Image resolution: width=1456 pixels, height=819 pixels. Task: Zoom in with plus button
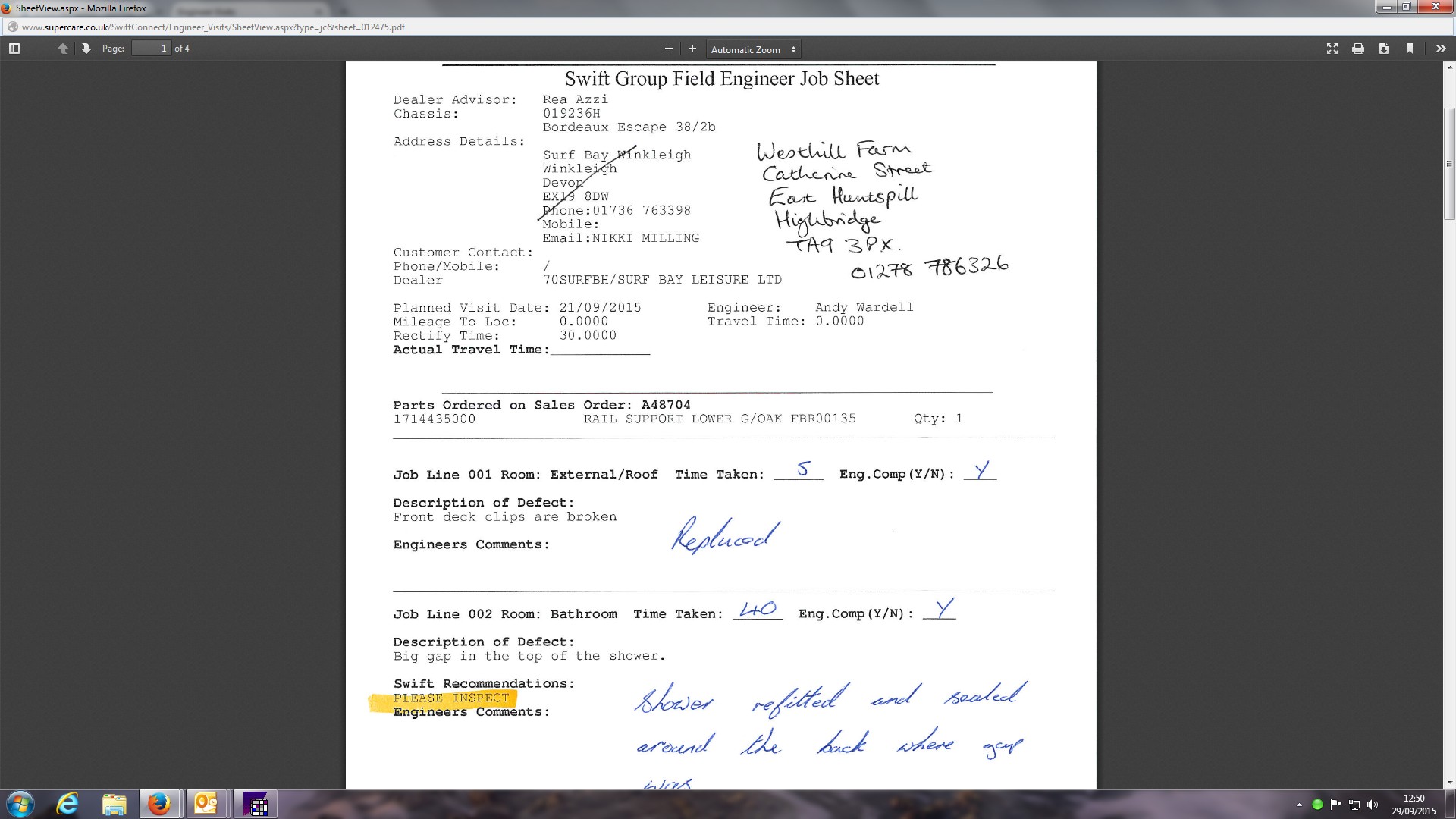point(692,49)
